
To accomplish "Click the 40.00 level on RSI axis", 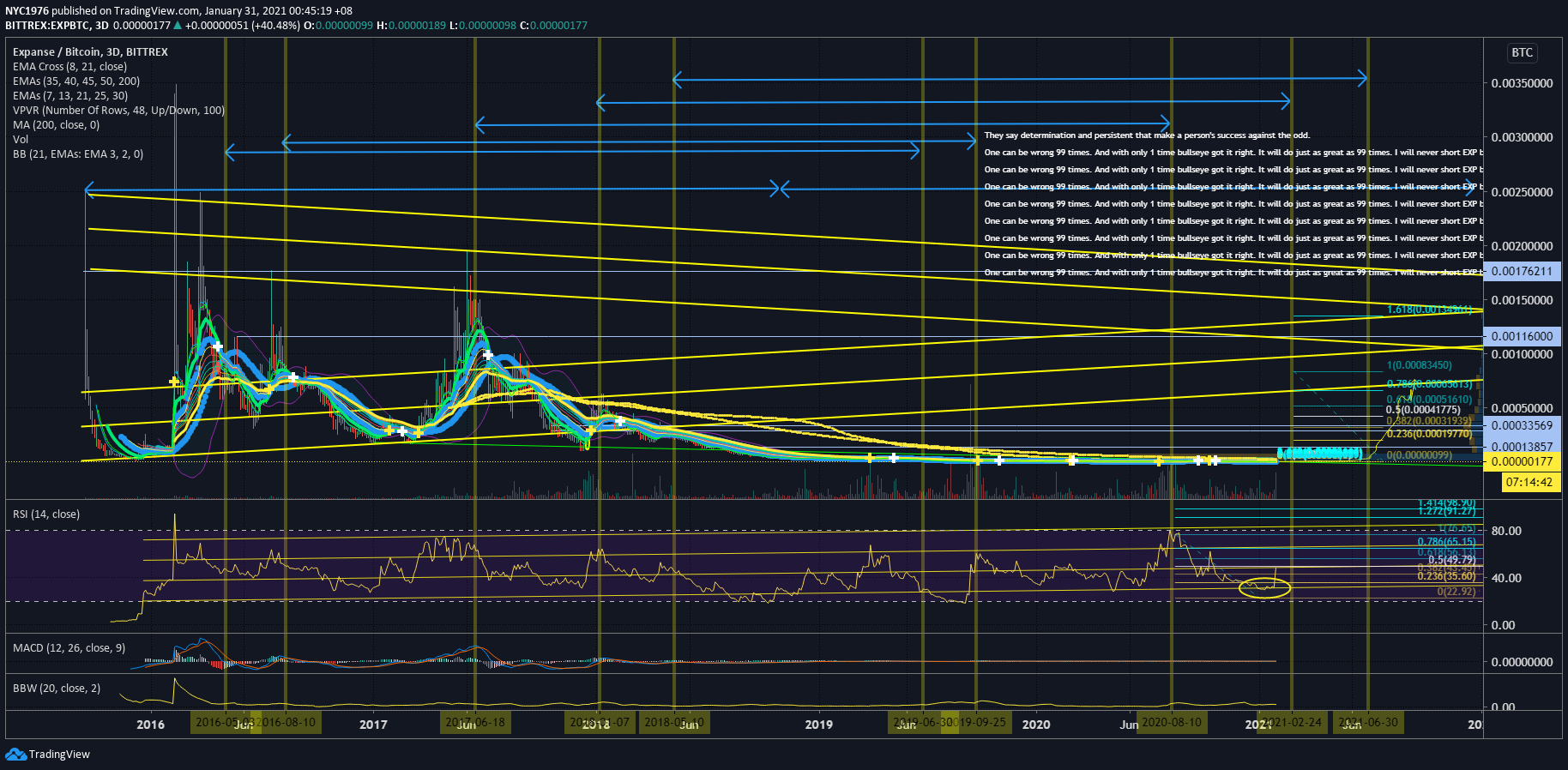I will click(x=1506, y=578).
